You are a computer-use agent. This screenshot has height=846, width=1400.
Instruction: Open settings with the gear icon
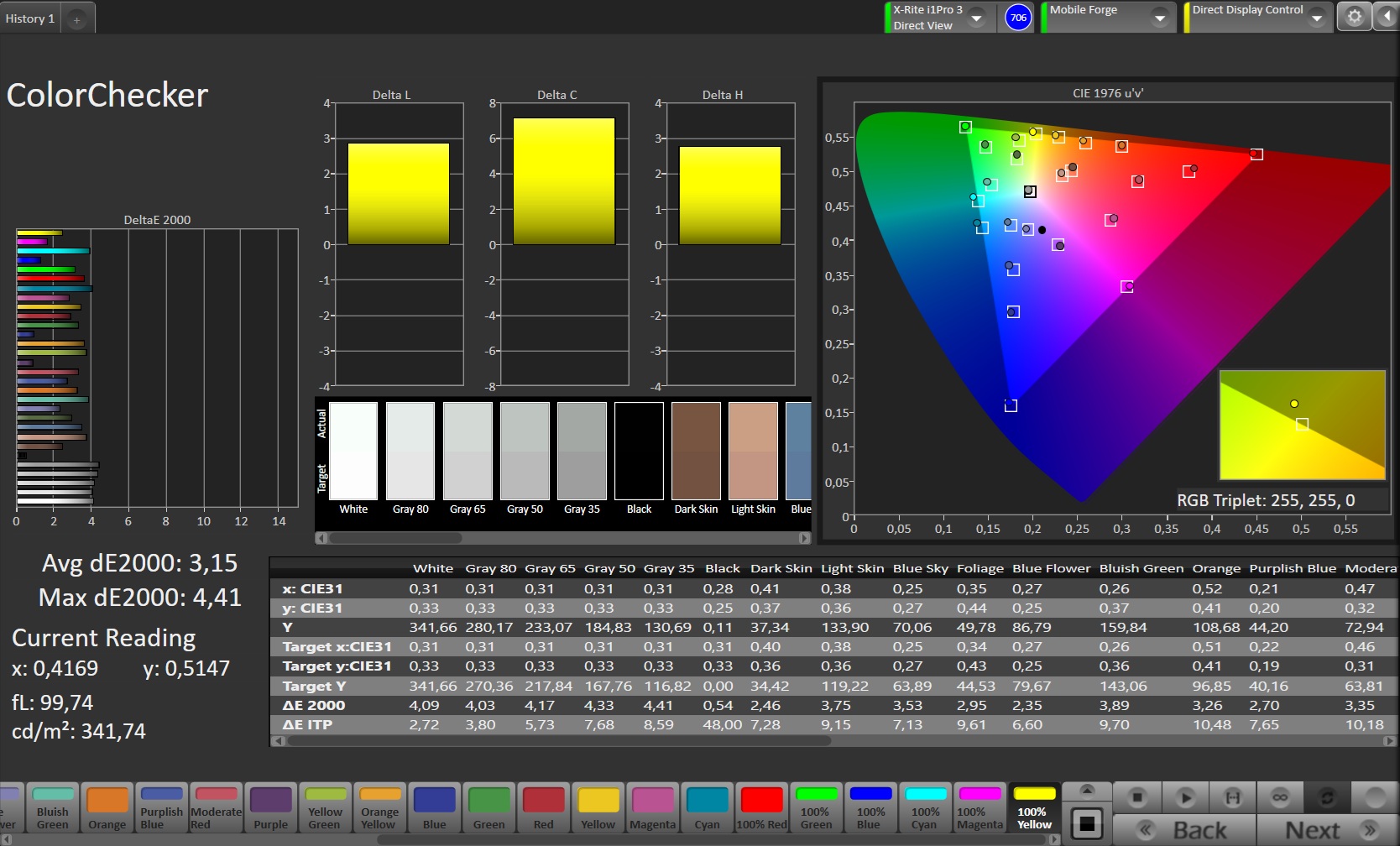[1354, 17]
